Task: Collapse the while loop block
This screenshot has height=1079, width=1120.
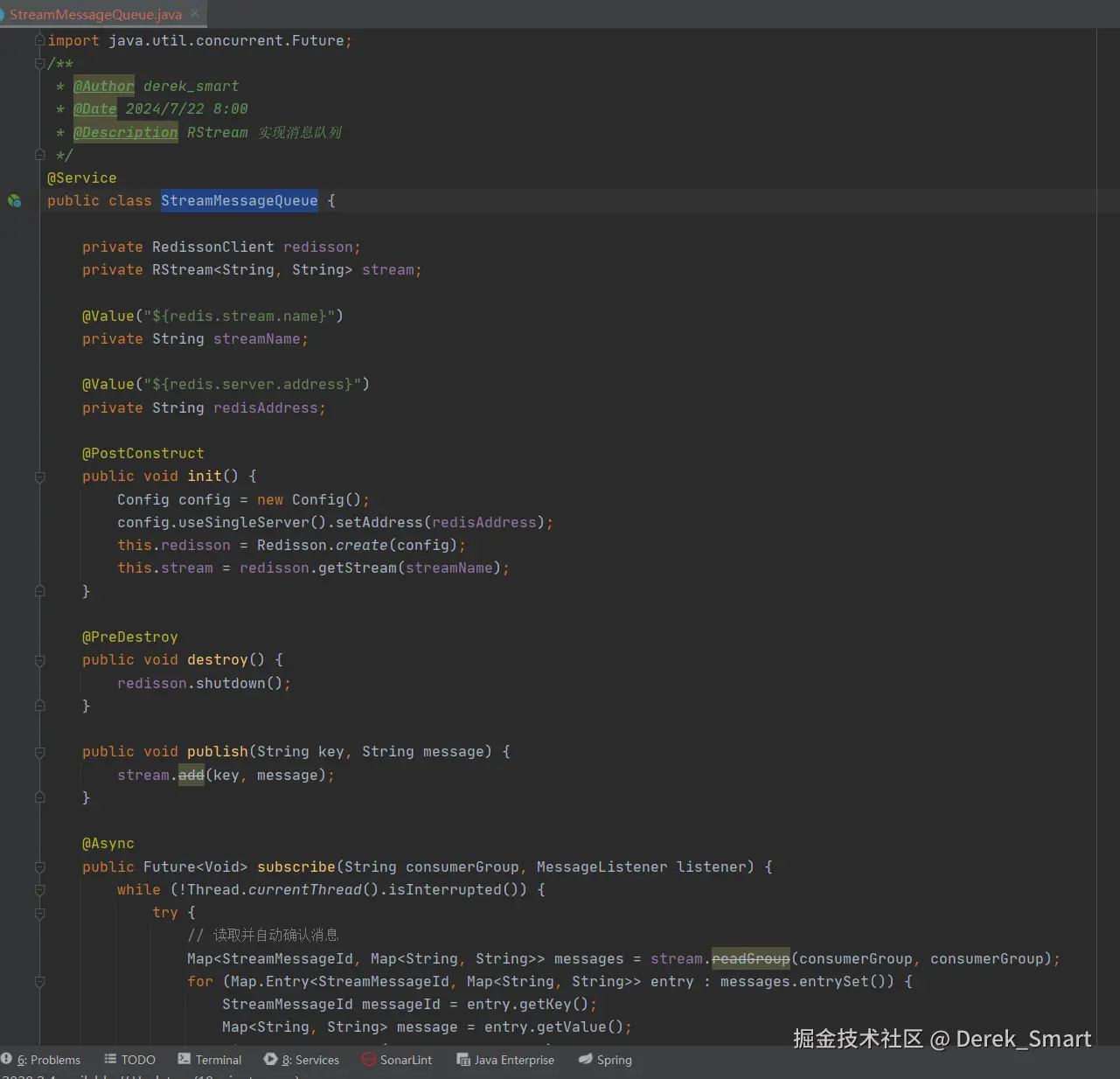Action: 39,890
